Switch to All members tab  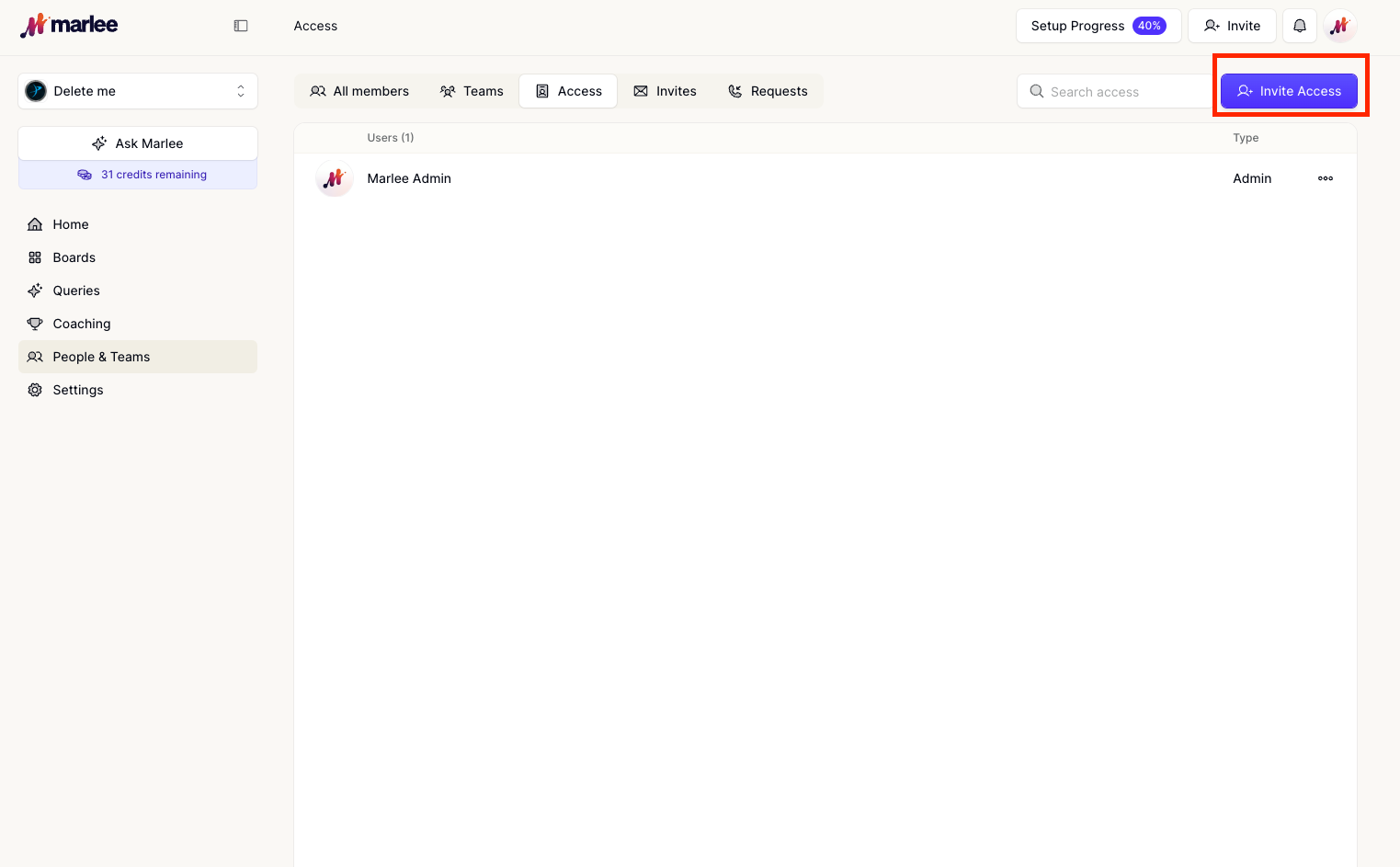(359, 91)
